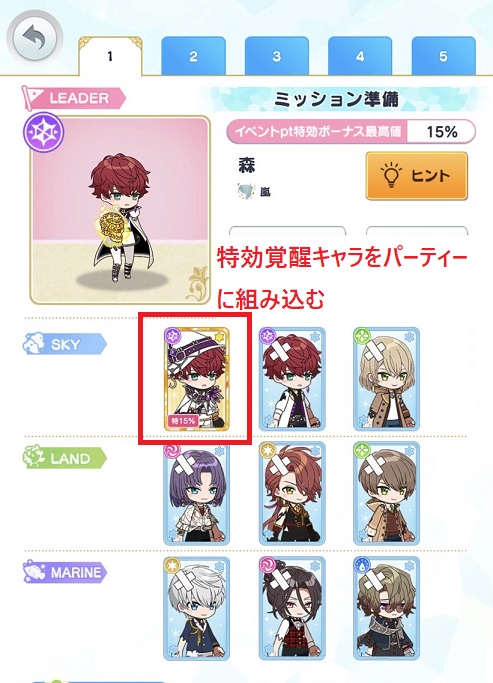Switch to party tab 2

pyautogui.click(x=193, y=57)
